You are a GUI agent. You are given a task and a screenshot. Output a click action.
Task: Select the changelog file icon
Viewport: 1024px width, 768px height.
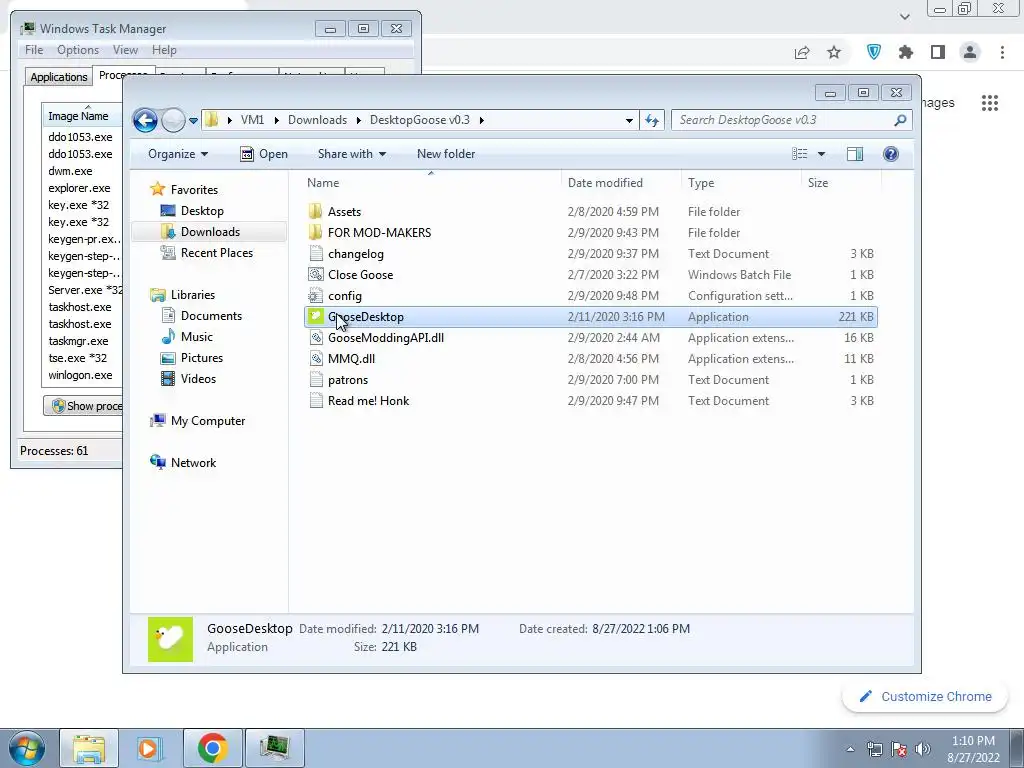pyautogui.click(x=316, y=254)
